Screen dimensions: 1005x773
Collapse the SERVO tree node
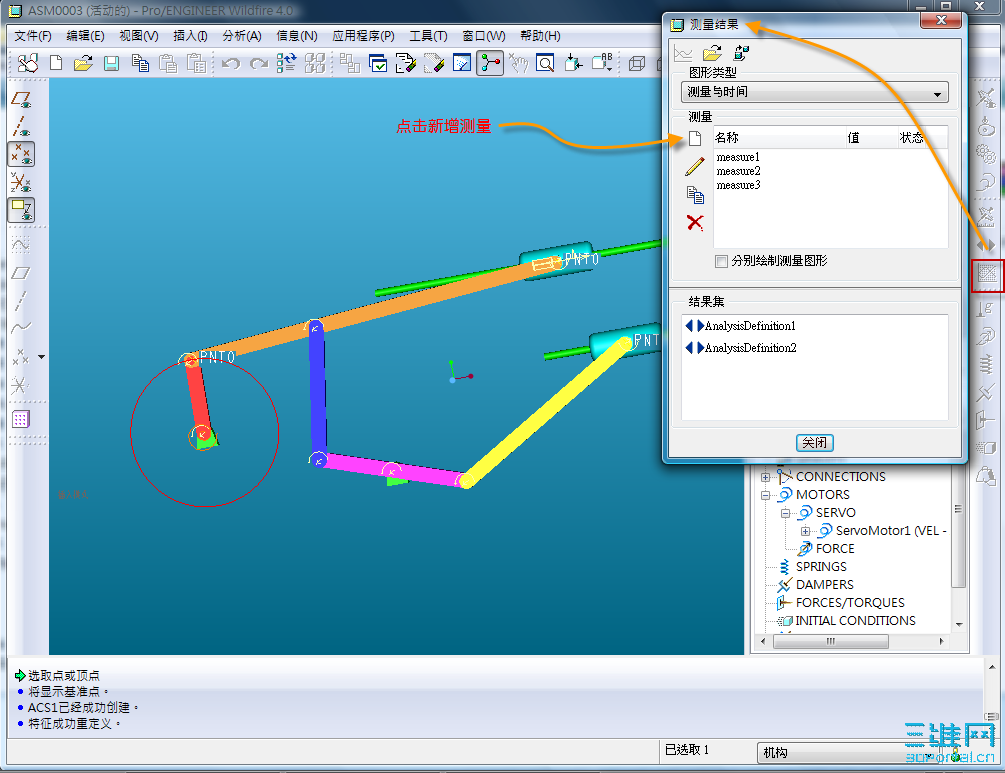pyautogui.click(x=785, y=513)
